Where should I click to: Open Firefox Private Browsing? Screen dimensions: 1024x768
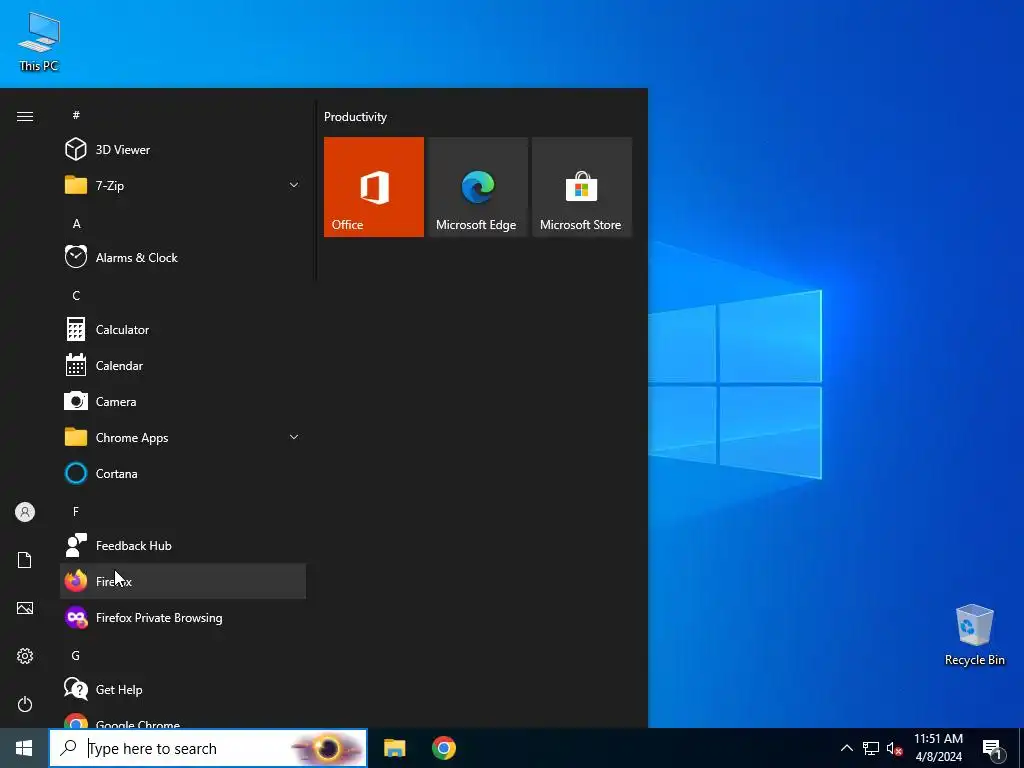[183, 617]
